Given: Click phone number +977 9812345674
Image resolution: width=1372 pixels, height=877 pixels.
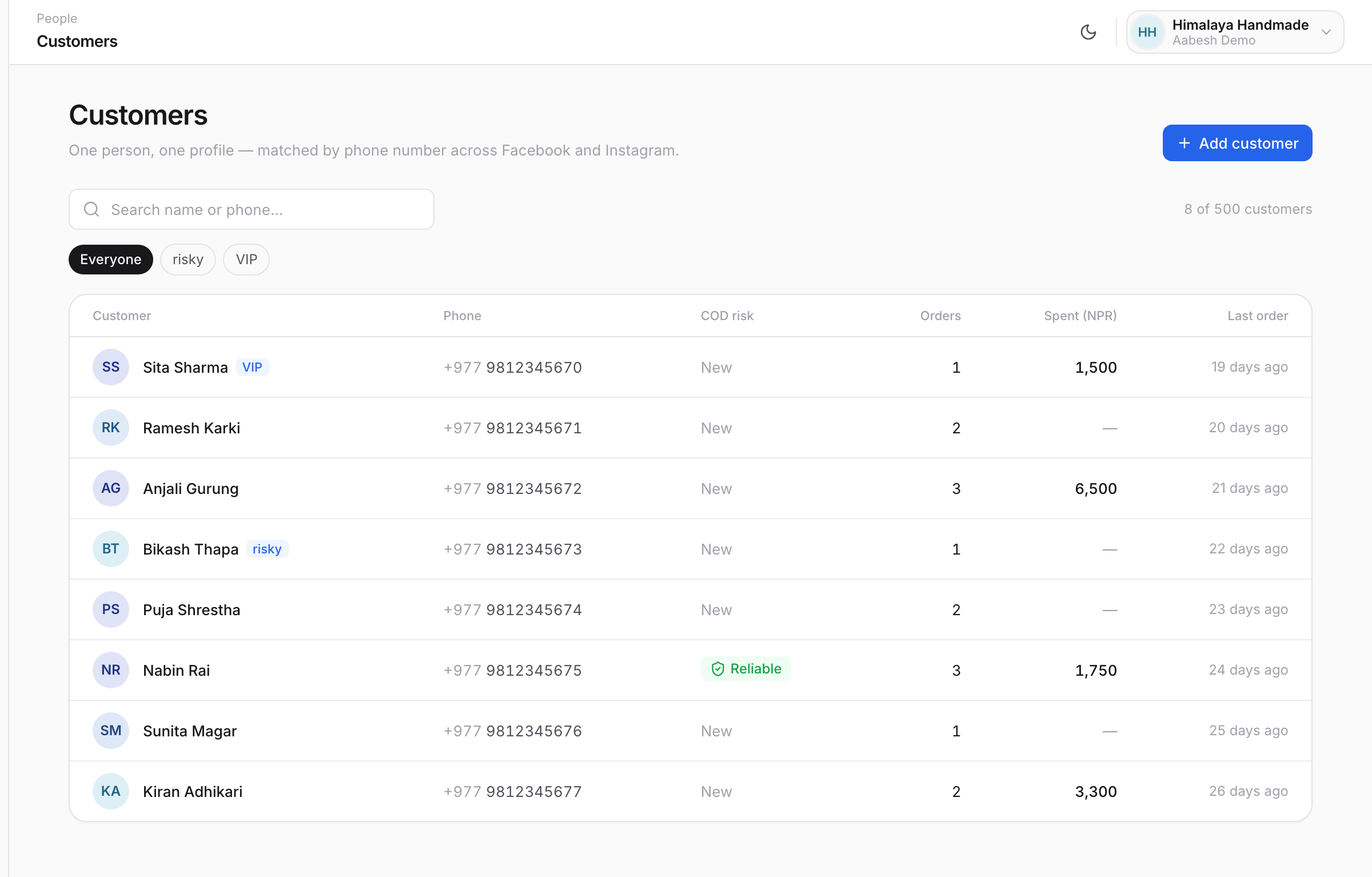Looking at the screenshot, I should 513,610.
